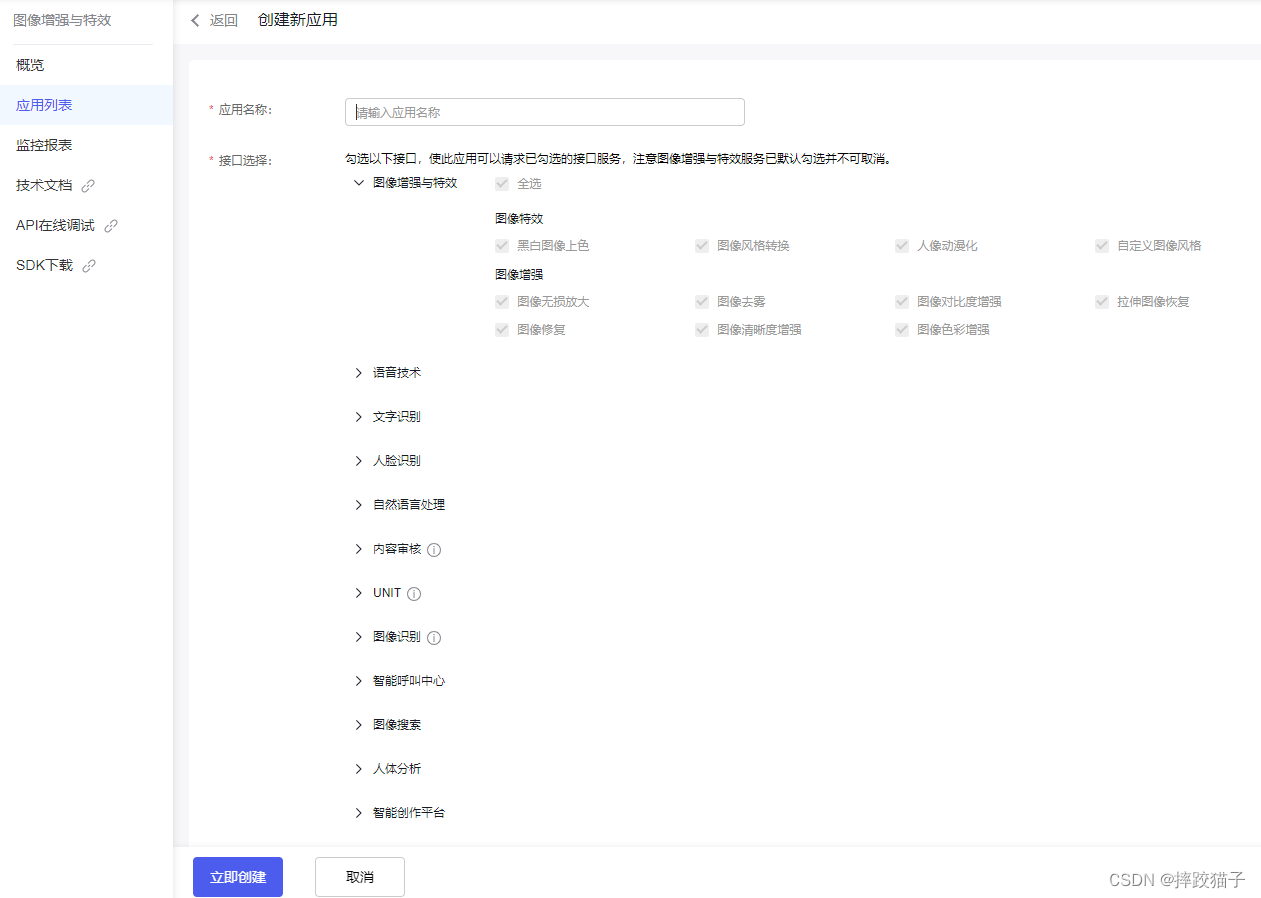Click the back arrow icon before 返回
1261x898 pixels.
click(195, 20)
